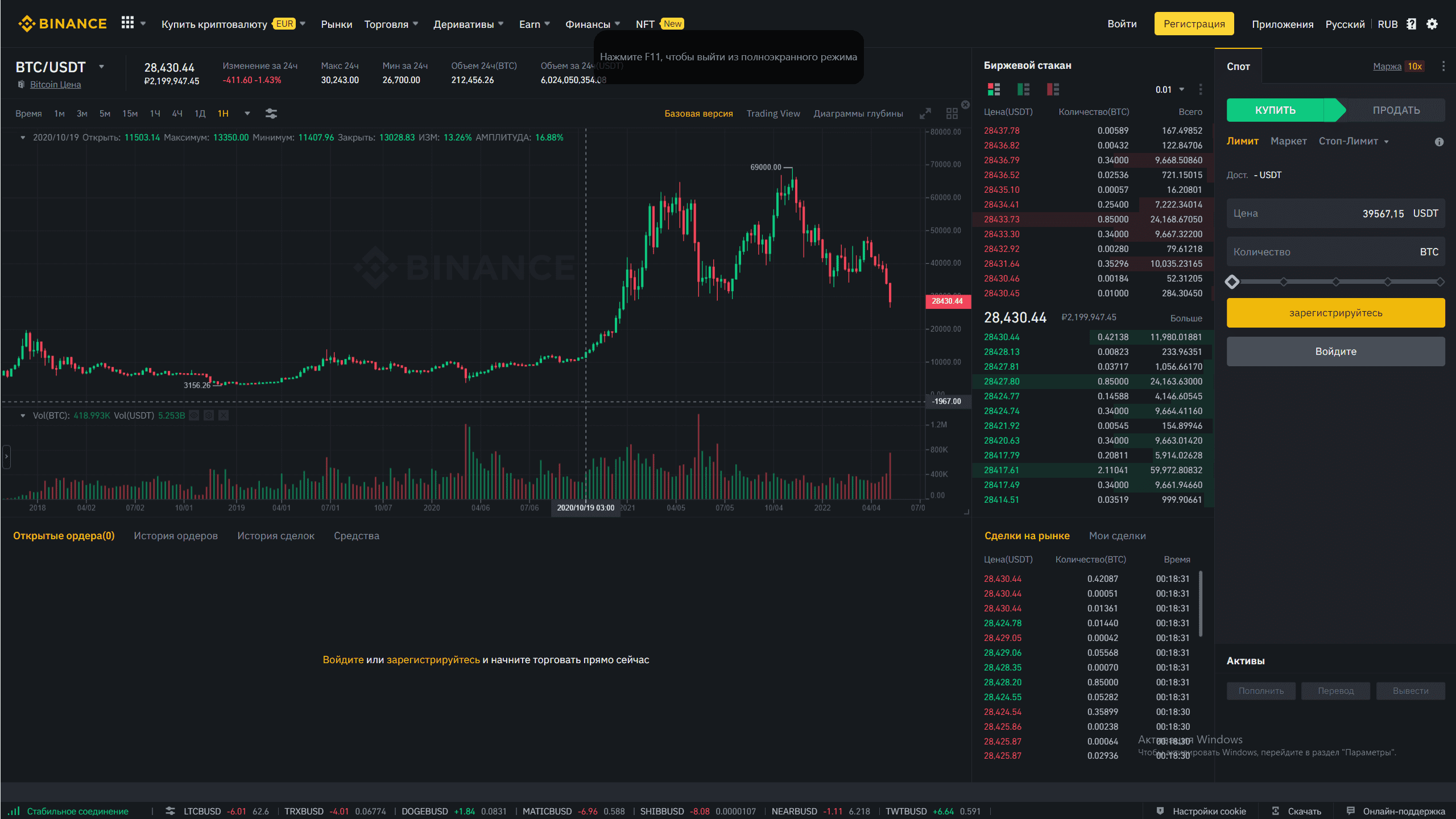
Task: Open the settings gear in header
Action: (1432, 24)
